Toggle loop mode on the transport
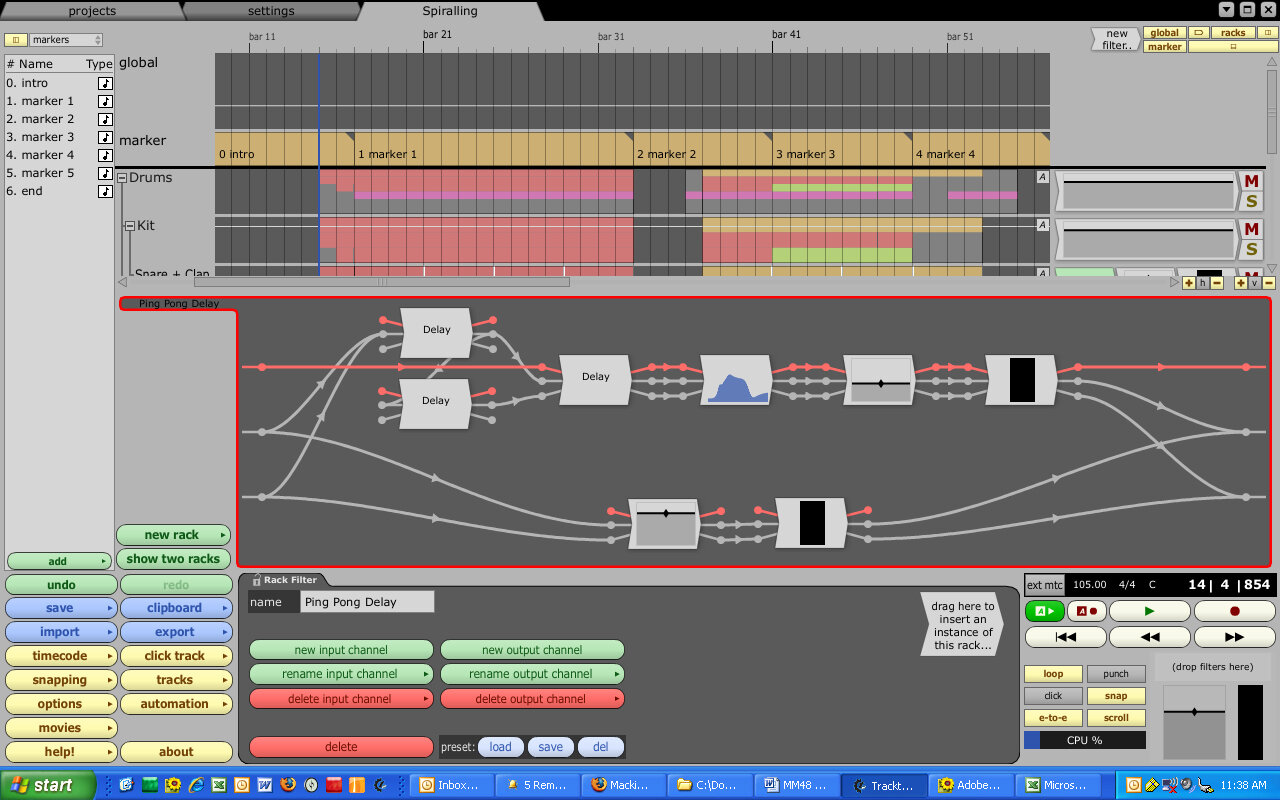The image size is (1280, 800). (x=1053, y=674)
